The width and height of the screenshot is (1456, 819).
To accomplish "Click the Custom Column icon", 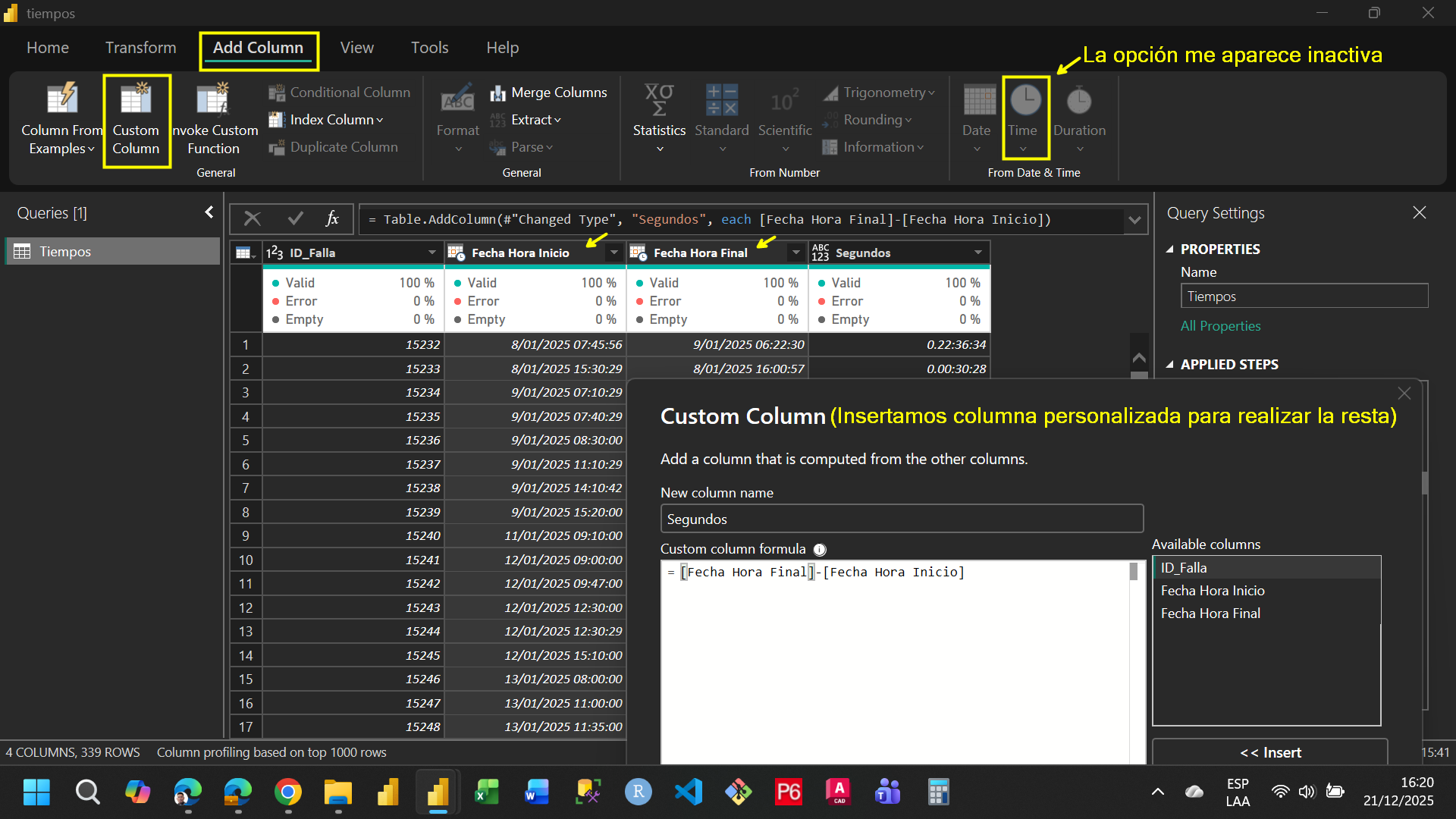I will [136, 99].
